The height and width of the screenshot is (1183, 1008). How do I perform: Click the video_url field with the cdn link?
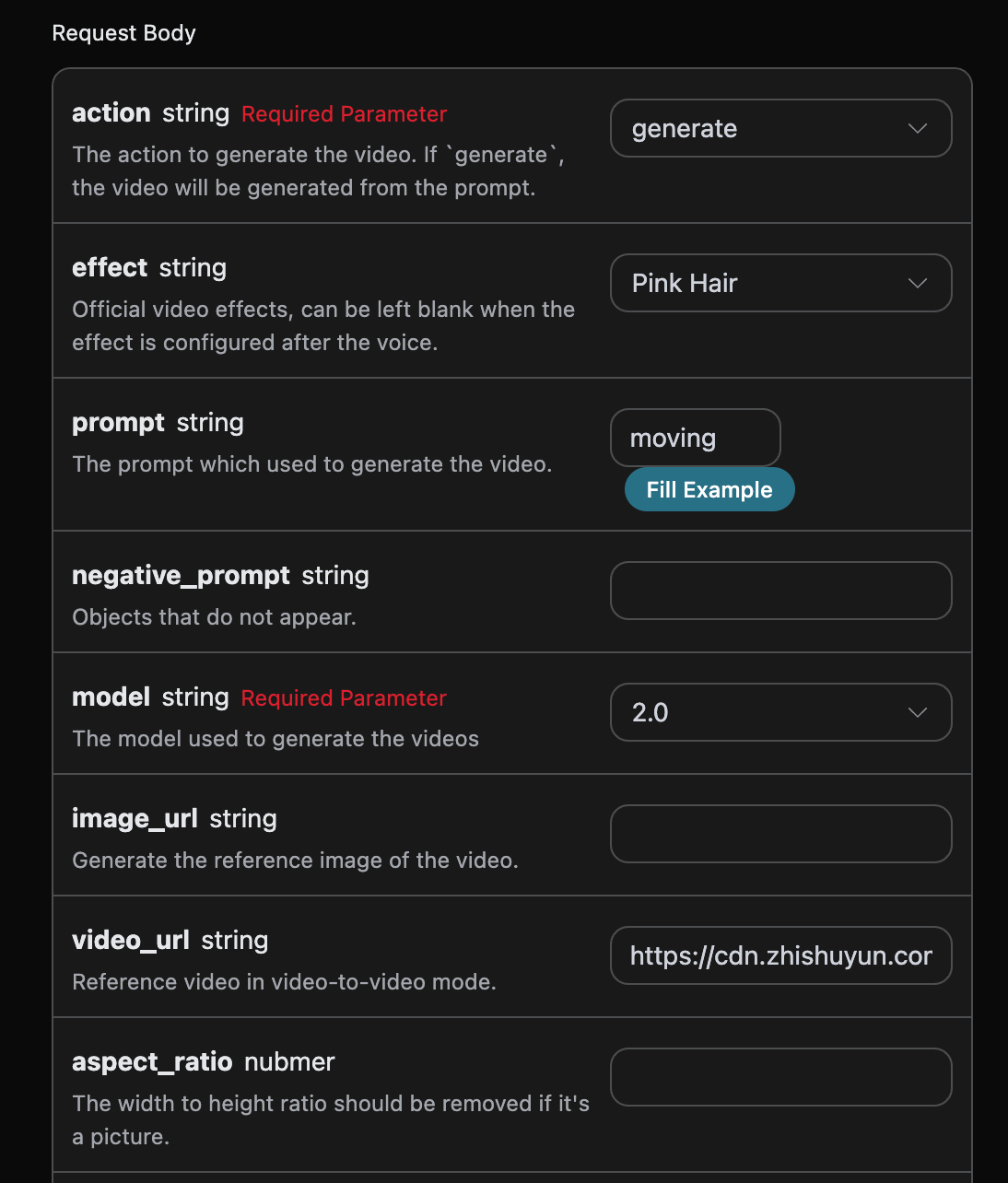780,956
